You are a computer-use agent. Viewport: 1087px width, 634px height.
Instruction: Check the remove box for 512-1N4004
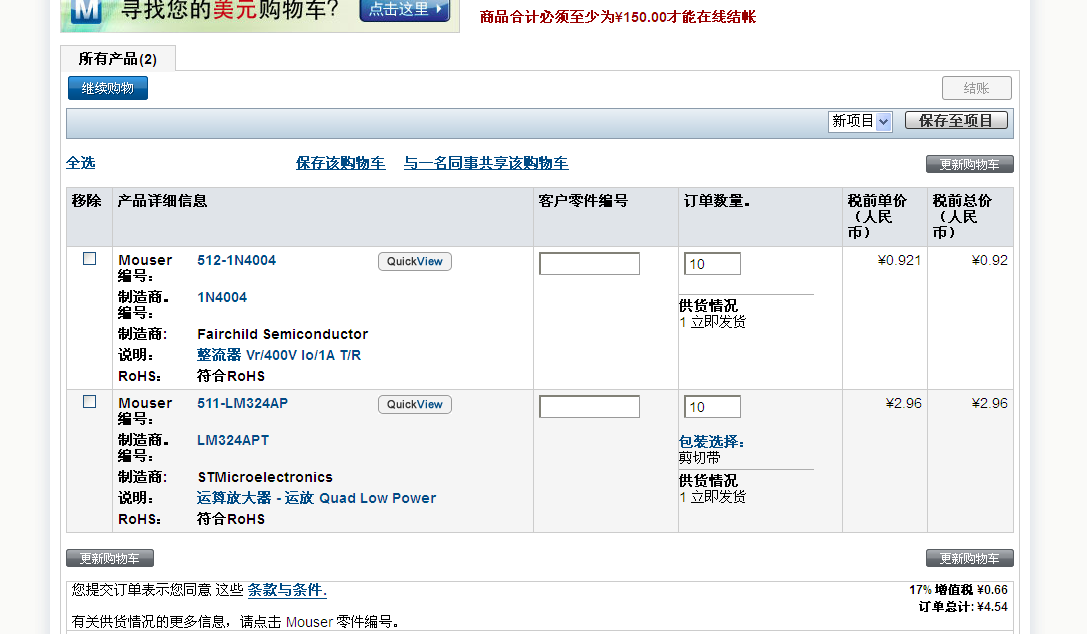[89, 258]
